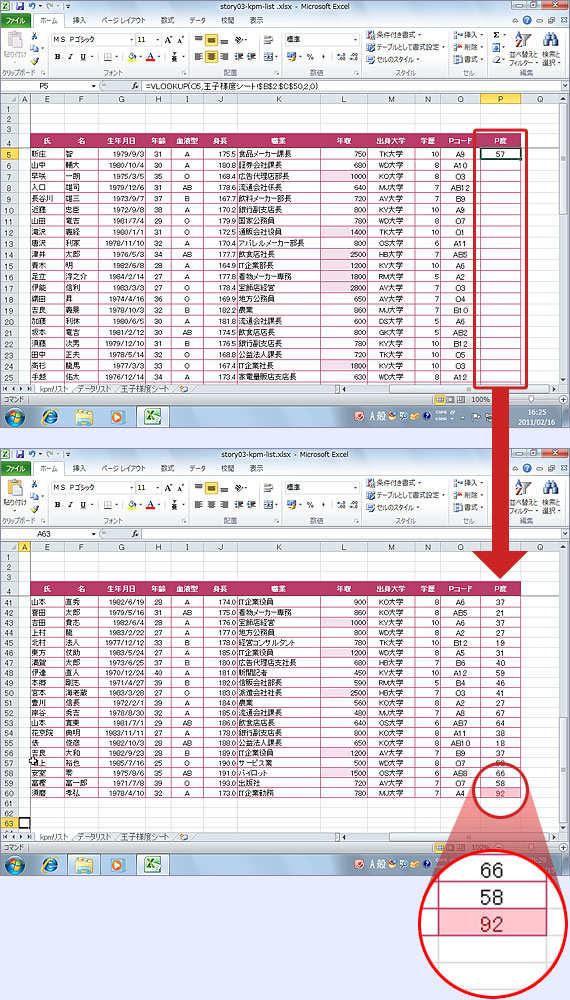Click Merge & Center in the P5 window
Image resolution: width=570 pixels, height=1000 pixels.
coord(268,57)
